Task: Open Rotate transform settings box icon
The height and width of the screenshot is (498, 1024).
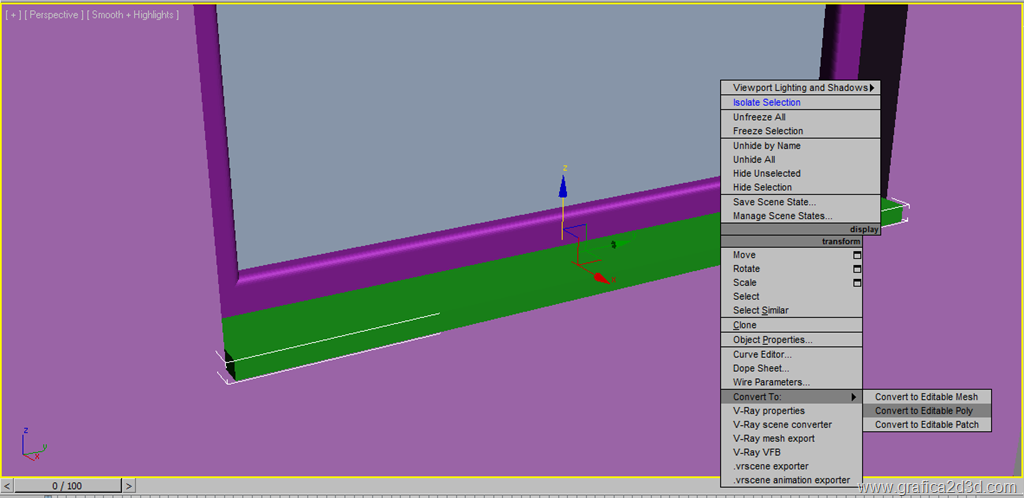Action: pyautogui.click(x=856, y=269)
